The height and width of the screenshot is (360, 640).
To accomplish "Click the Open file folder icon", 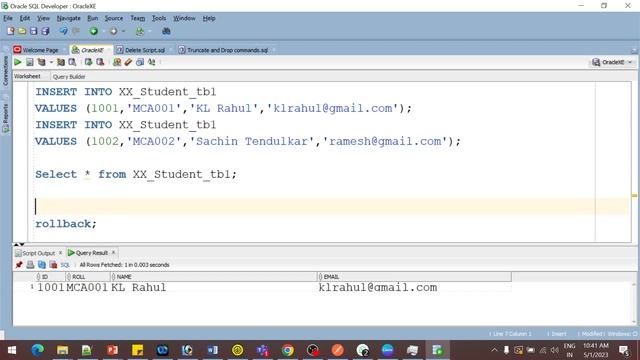I will coord(22,31).
